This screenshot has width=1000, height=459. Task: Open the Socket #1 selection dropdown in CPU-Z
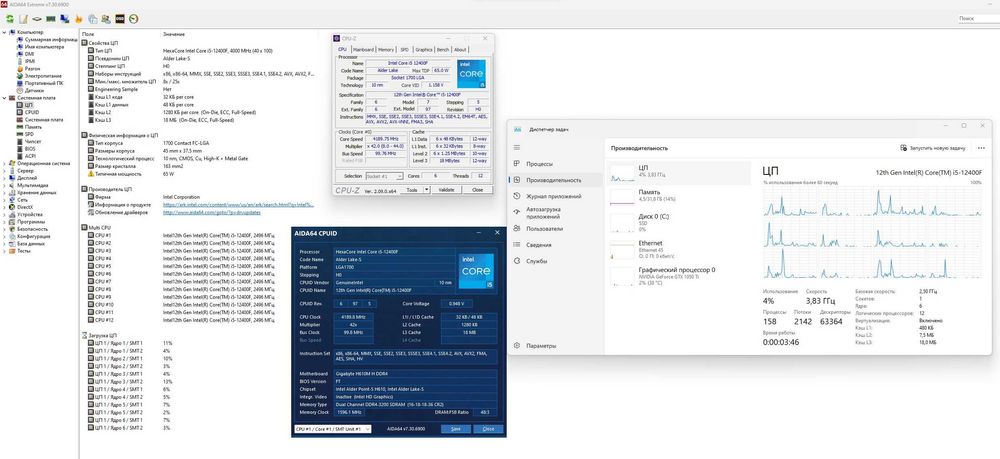tap(383, 176)
